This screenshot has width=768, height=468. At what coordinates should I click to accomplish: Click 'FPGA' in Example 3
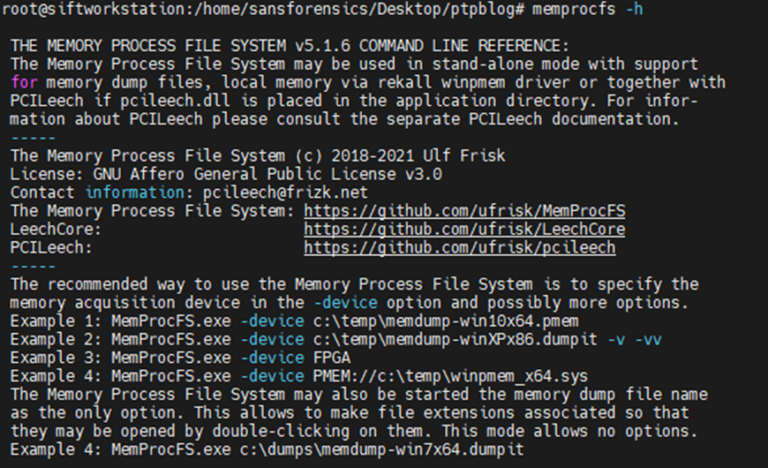pyautogui.click(x=332, y=358)
